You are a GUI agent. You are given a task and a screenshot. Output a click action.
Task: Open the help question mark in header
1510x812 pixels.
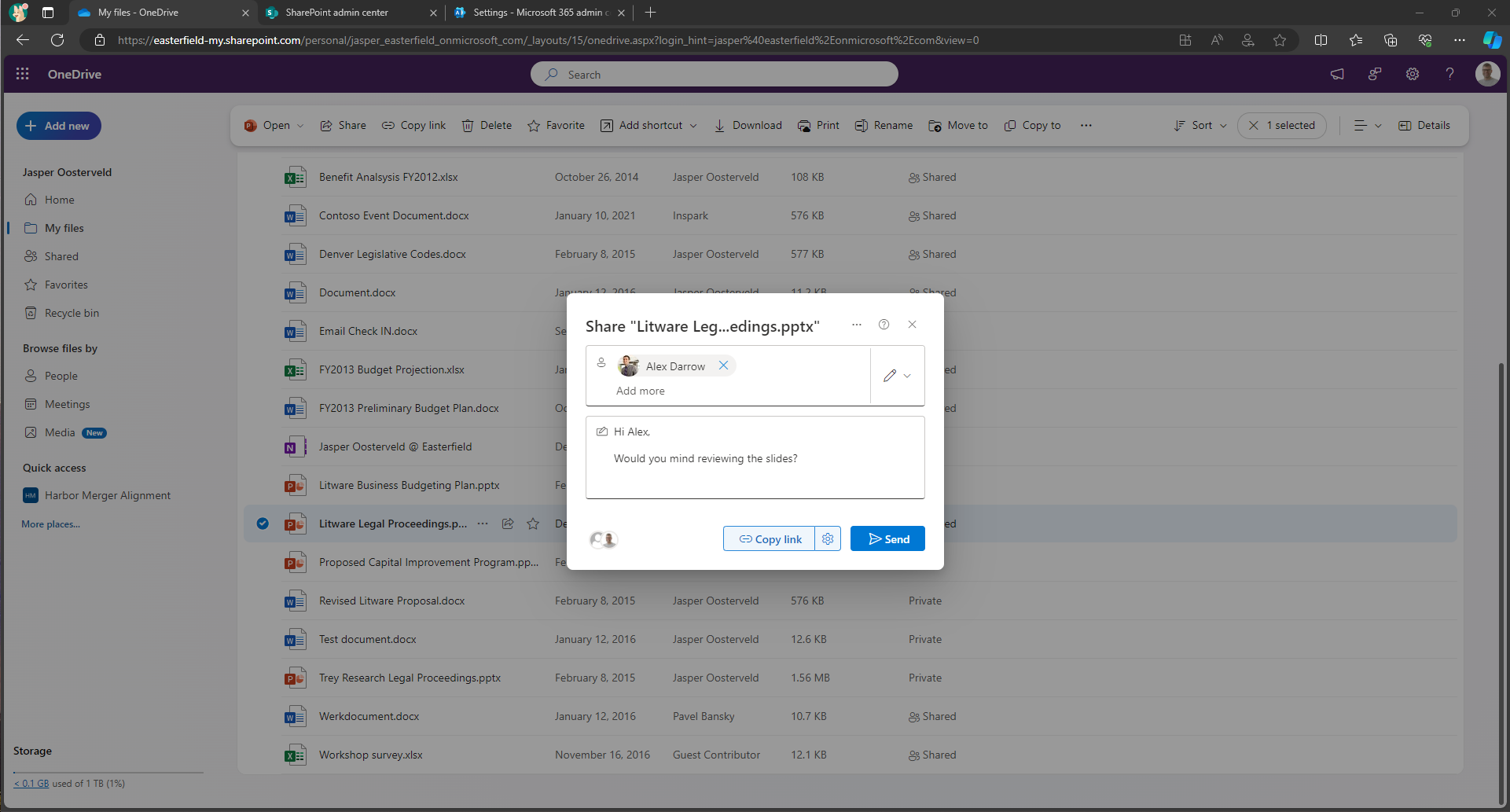click(x=1449, y=74)
